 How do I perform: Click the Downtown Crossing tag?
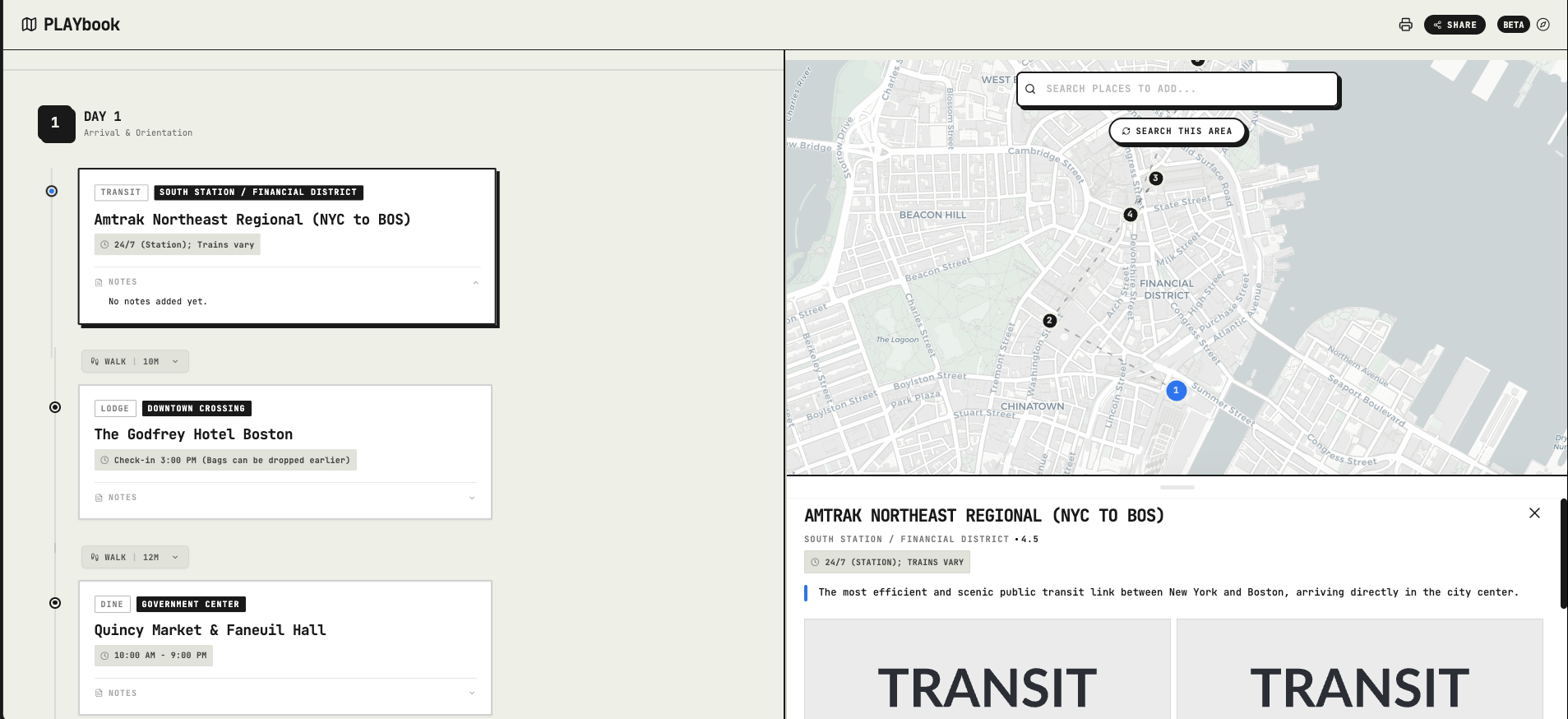(197, 409)
